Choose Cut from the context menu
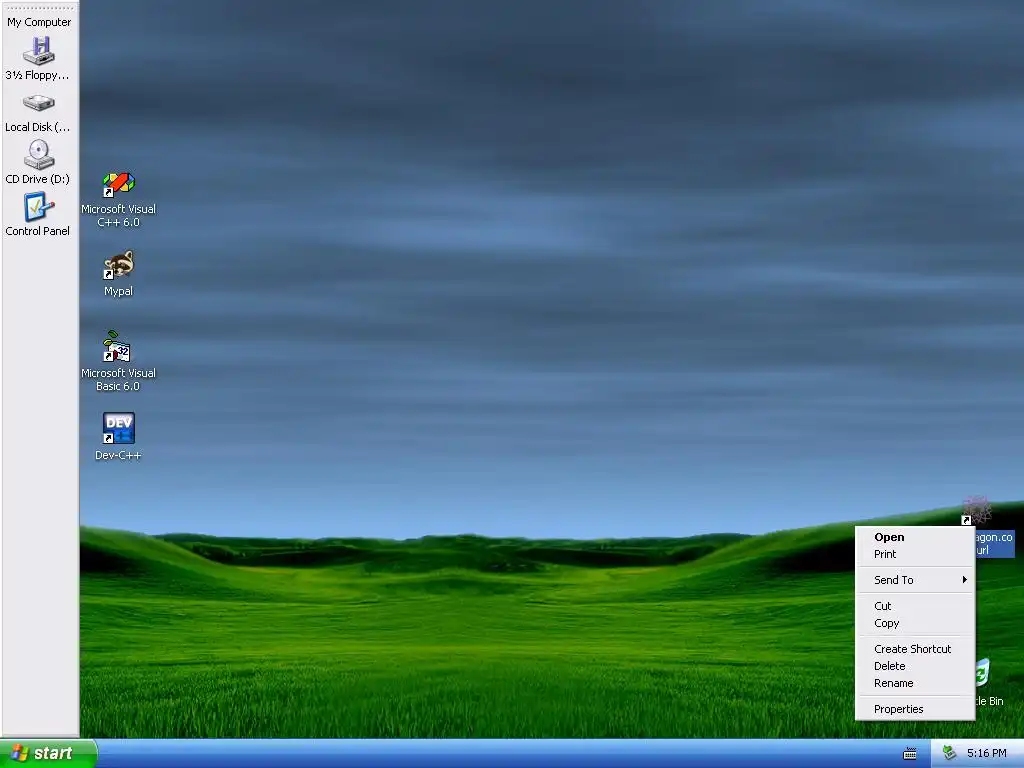Viewport: 1024px width, 768px height. click(915, 606)
